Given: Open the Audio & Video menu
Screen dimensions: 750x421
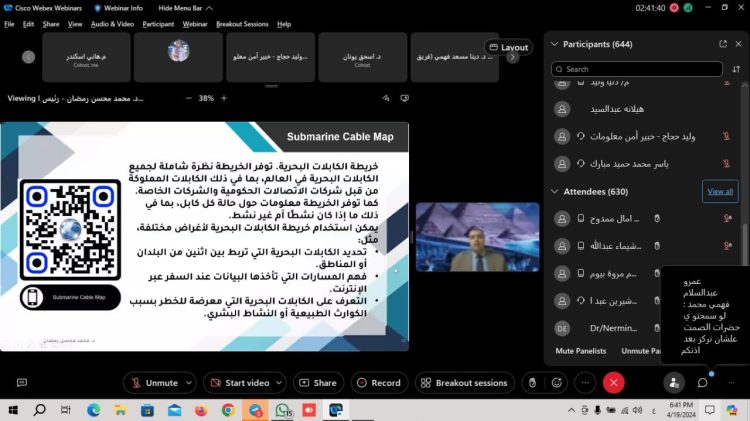Looking at the screenshot, I should [x=112, y=24].
